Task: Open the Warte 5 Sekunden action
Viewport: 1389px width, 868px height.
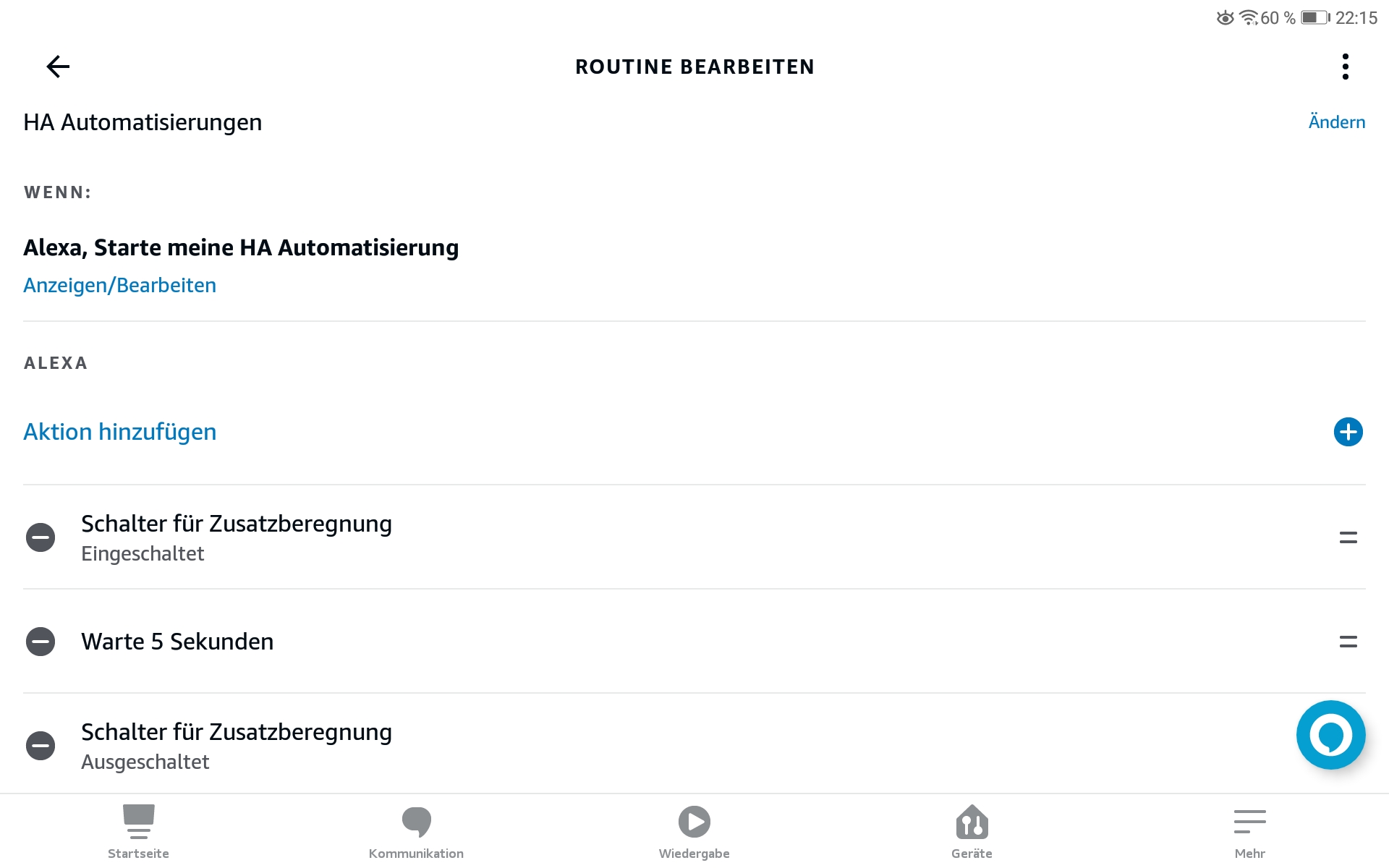Action: click(177, 642)
